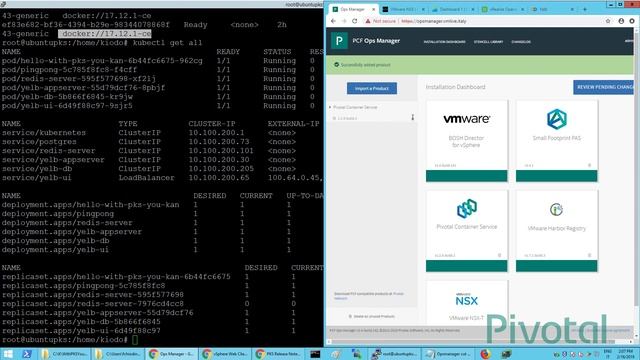
Task: Go forward in the Chrome browser
Action: click(x=344, y=21)
